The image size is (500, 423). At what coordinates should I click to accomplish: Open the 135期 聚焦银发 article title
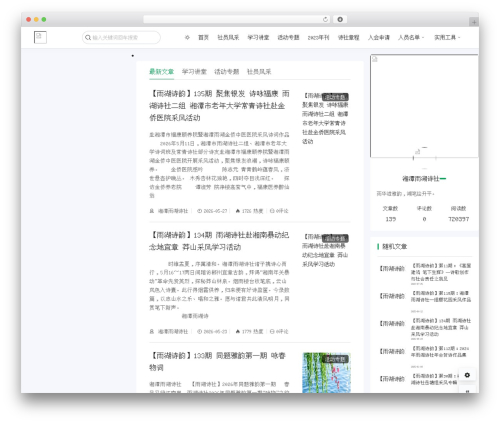tap(219, 106)
